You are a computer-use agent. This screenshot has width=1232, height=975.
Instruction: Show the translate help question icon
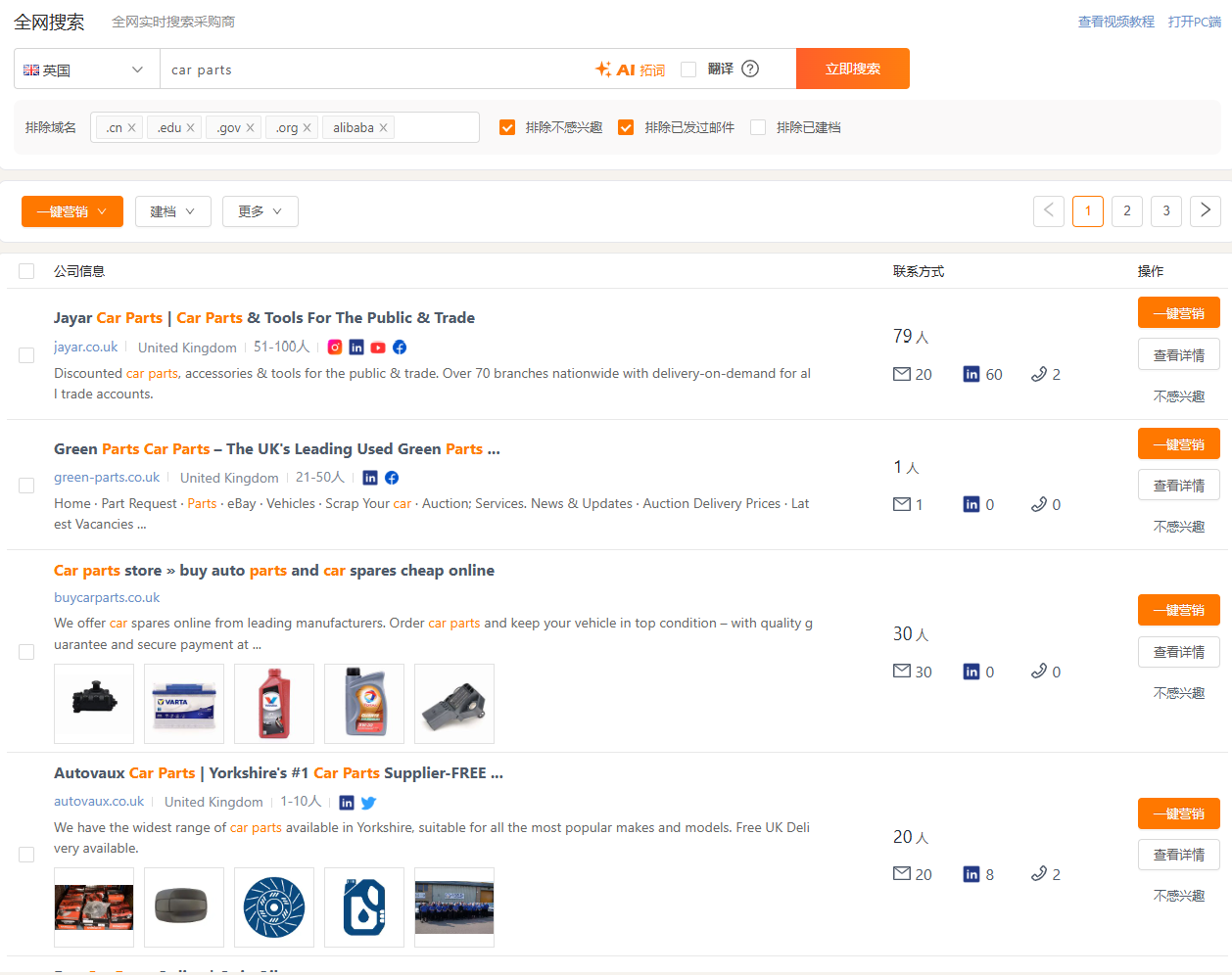click(x=750, y=69)
